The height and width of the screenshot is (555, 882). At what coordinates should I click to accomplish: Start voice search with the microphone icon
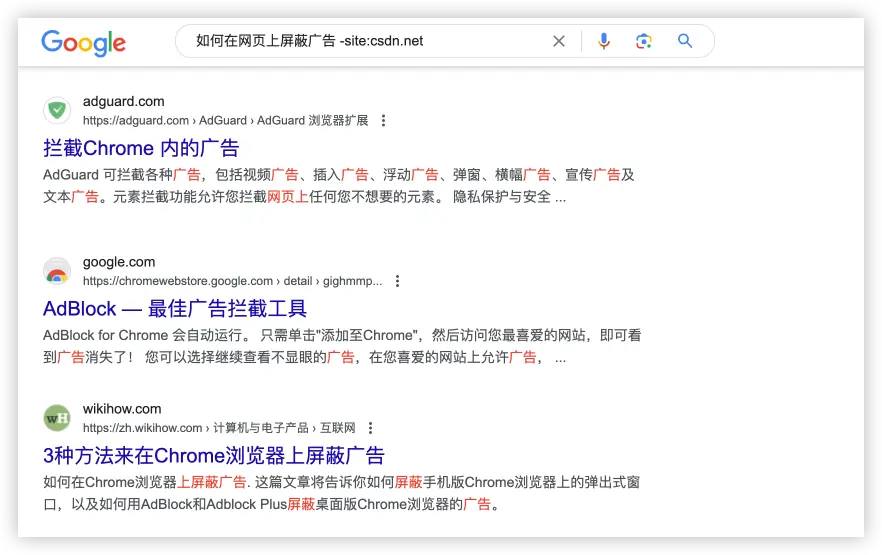tap(604, 41)
